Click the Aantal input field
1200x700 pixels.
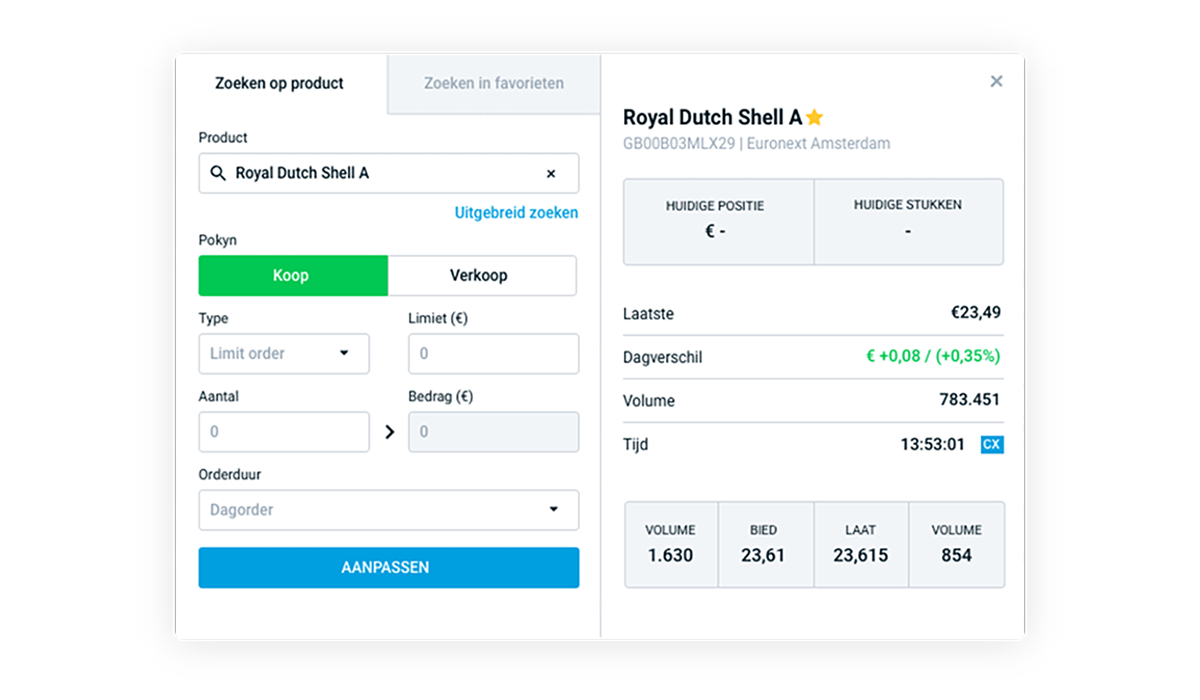point(284,432)
